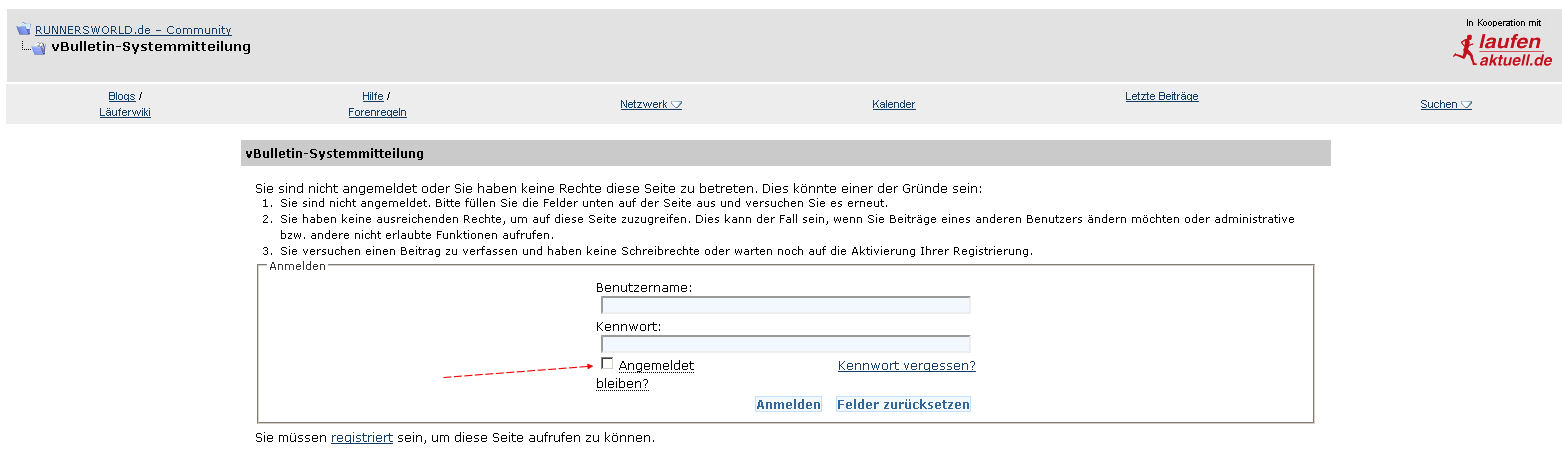Open Forenregeln in the navigation bar
The height and width of the screenshot is (466, 1562).
pyautogui.click(x=377, y=113)
